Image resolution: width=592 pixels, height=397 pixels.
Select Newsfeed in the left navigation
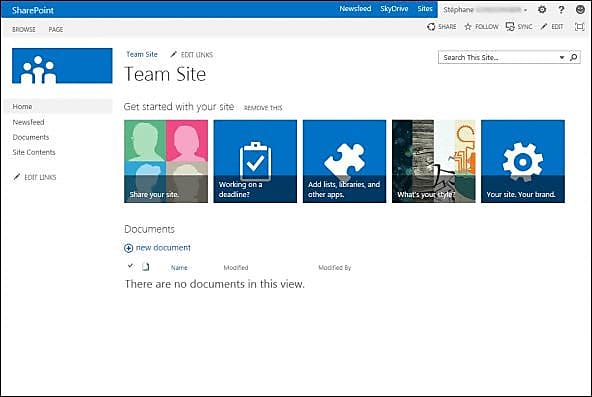click(28, 122)
